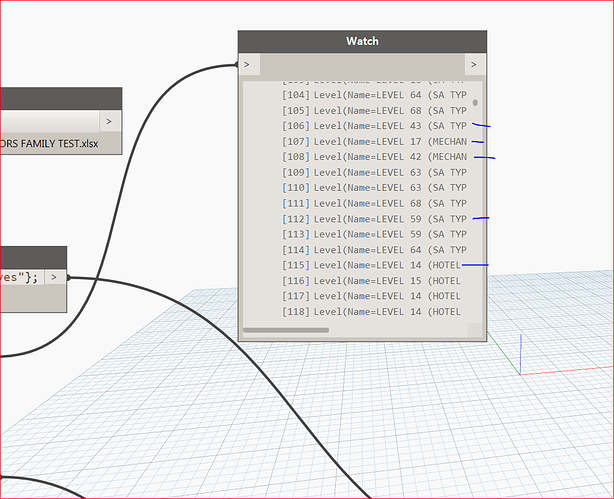614x499 pixels.
Task: Select row [109] LEVEL 63 in Watch
Action: click(374, 173)
